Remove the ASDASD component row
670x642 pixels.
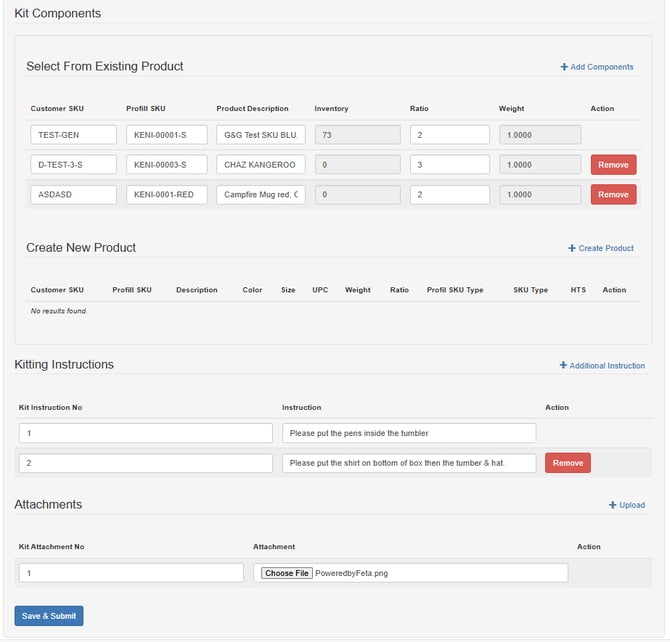(613, 195)
